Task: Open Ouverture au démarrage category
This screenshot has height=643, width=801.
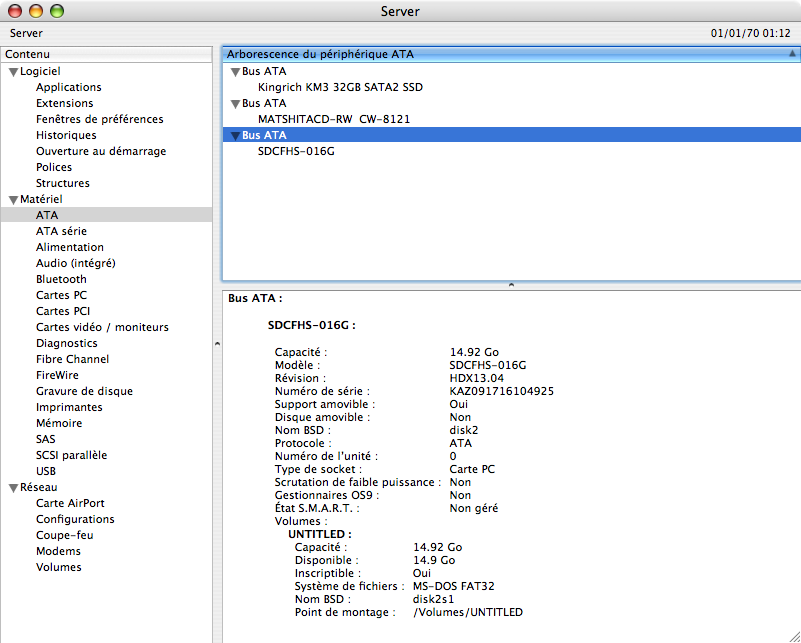Action: click(101, 151)
